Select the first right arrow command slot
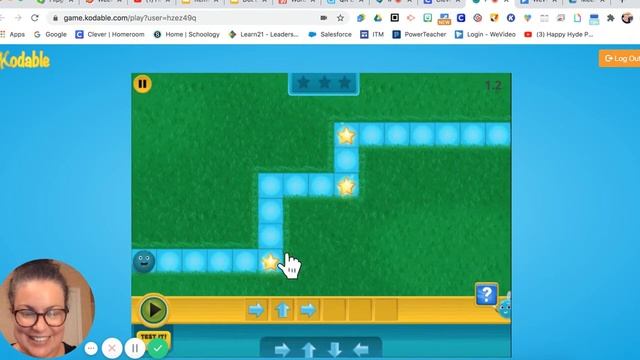 (256, 310)
